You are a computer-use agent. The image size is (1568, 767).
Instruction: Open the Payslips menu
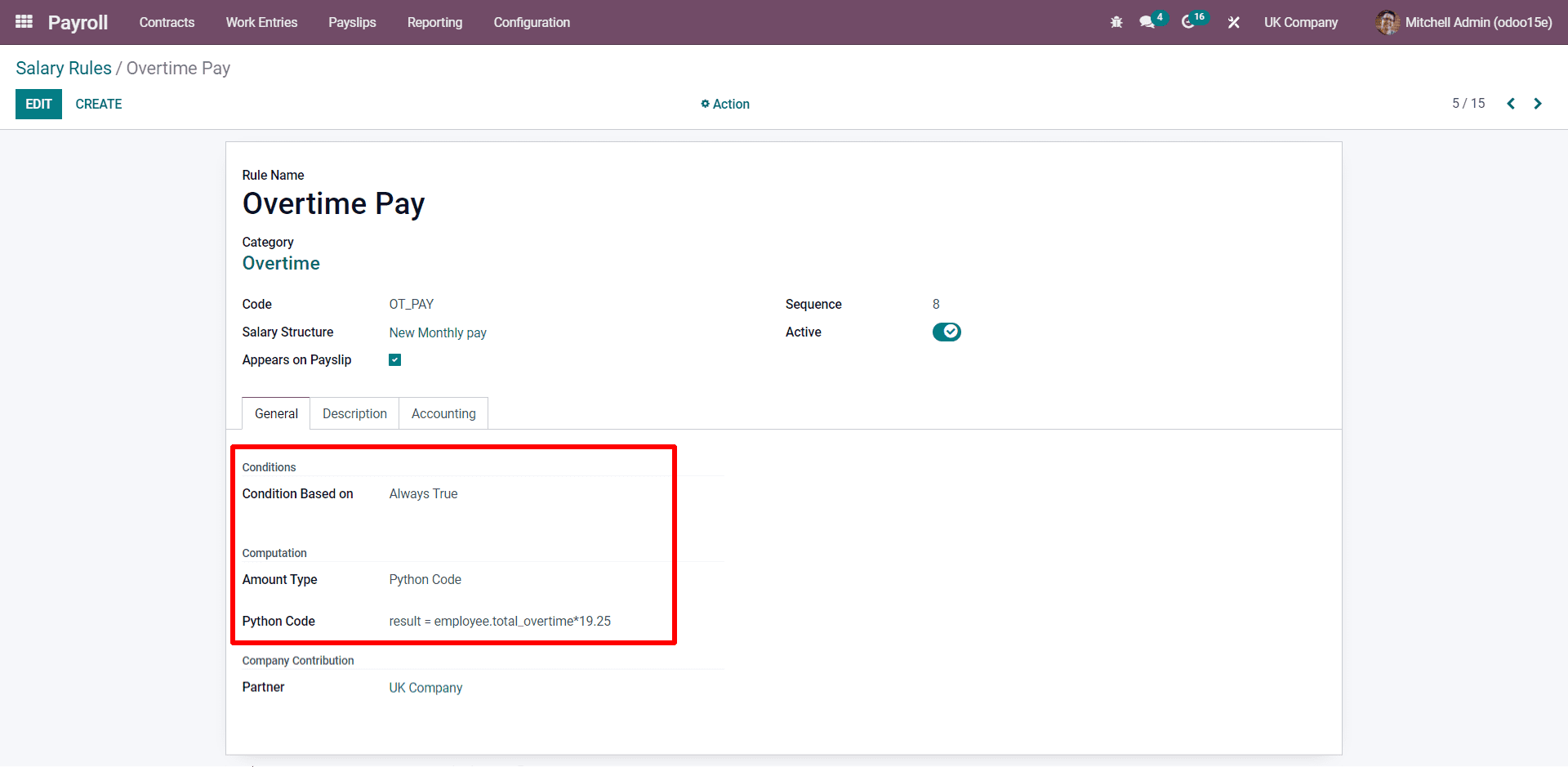(352, 22)
